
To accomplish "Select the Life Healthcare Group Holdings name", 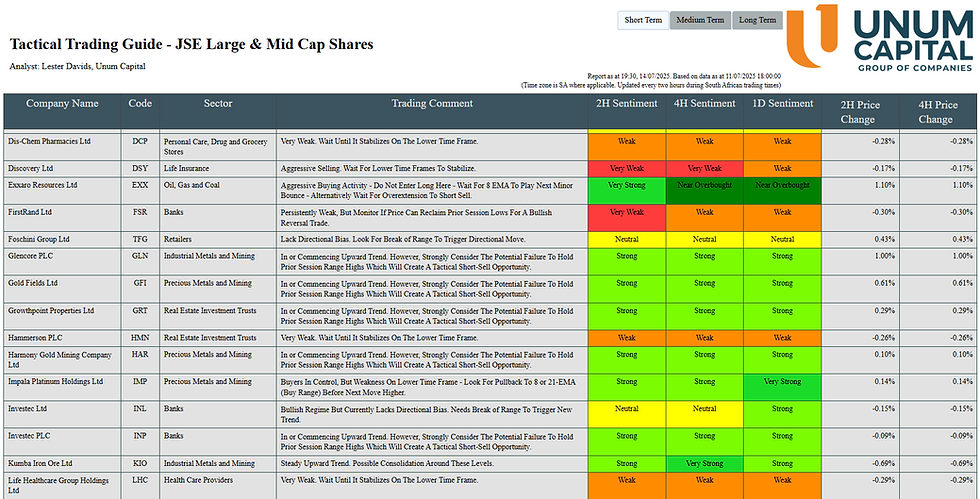I will pyautogui.click(x=58, y=485).
